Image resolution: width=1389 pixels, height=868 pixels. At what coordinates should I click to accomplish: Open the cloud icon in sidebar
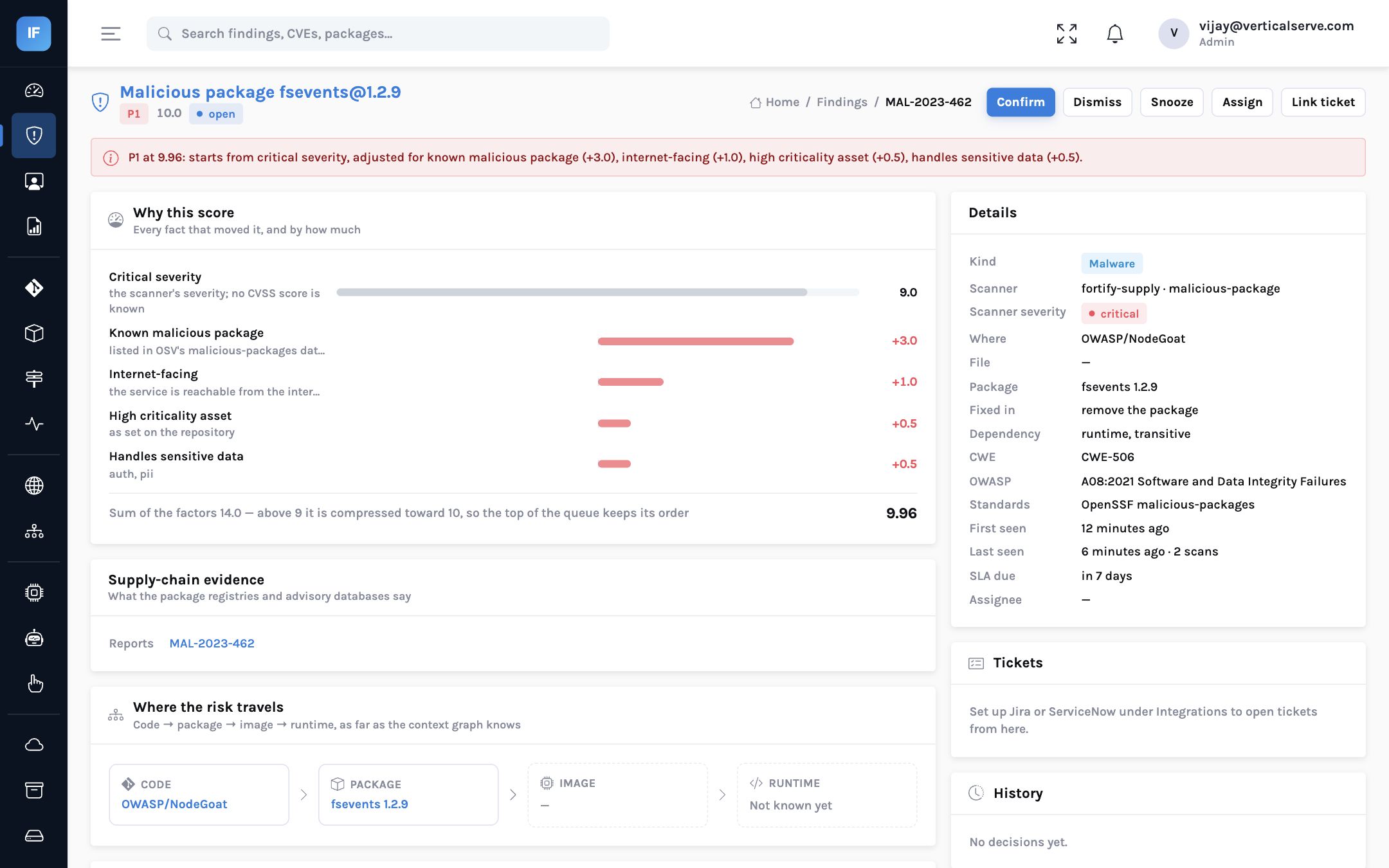pos(34,745)
